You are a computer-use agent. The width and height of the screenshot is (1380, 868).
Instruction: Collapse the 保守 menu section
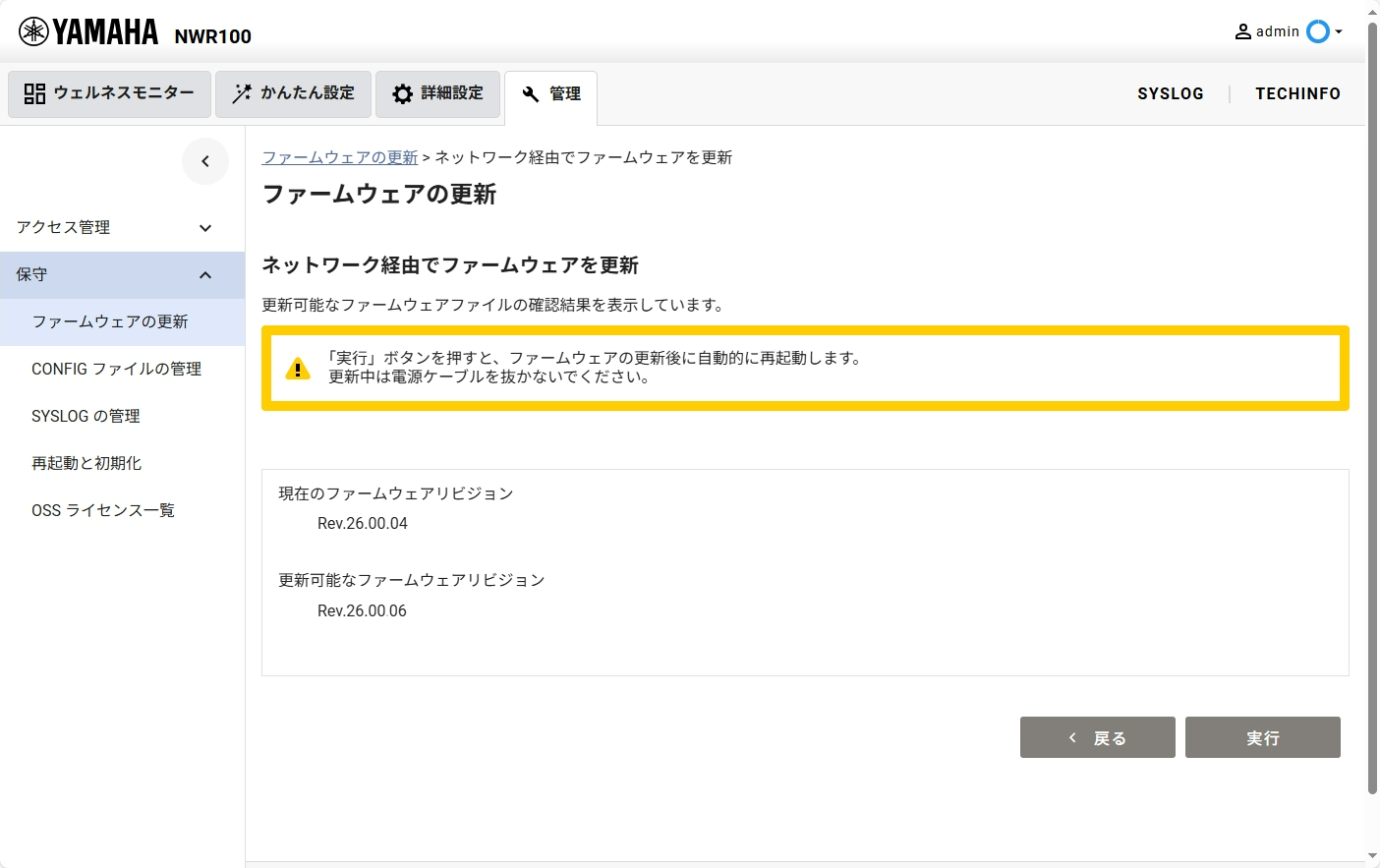pos(205,275)
